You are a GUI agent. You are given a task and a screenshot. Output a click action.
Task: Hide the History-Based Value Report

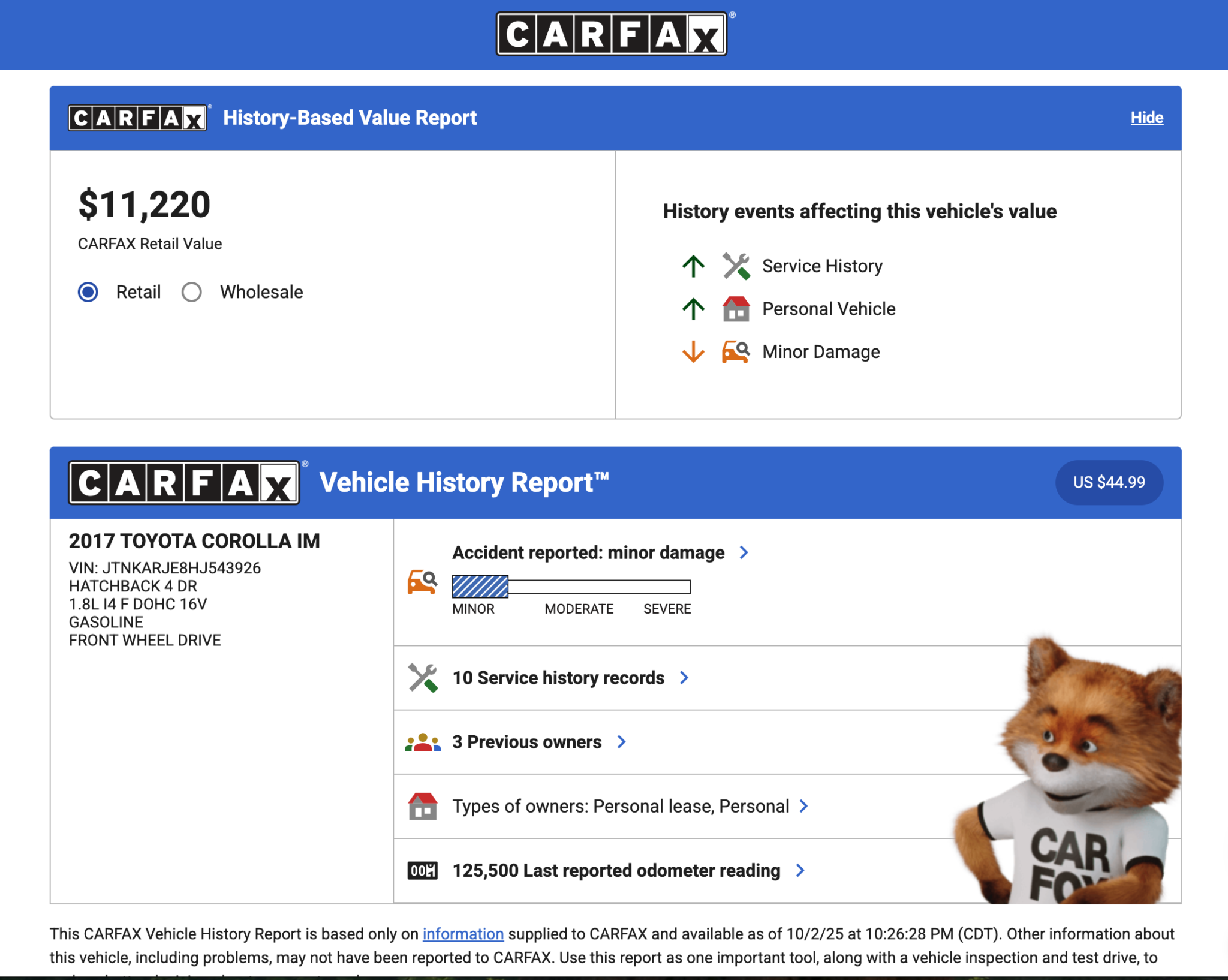pyautogui.click(x=1146, y=118)
